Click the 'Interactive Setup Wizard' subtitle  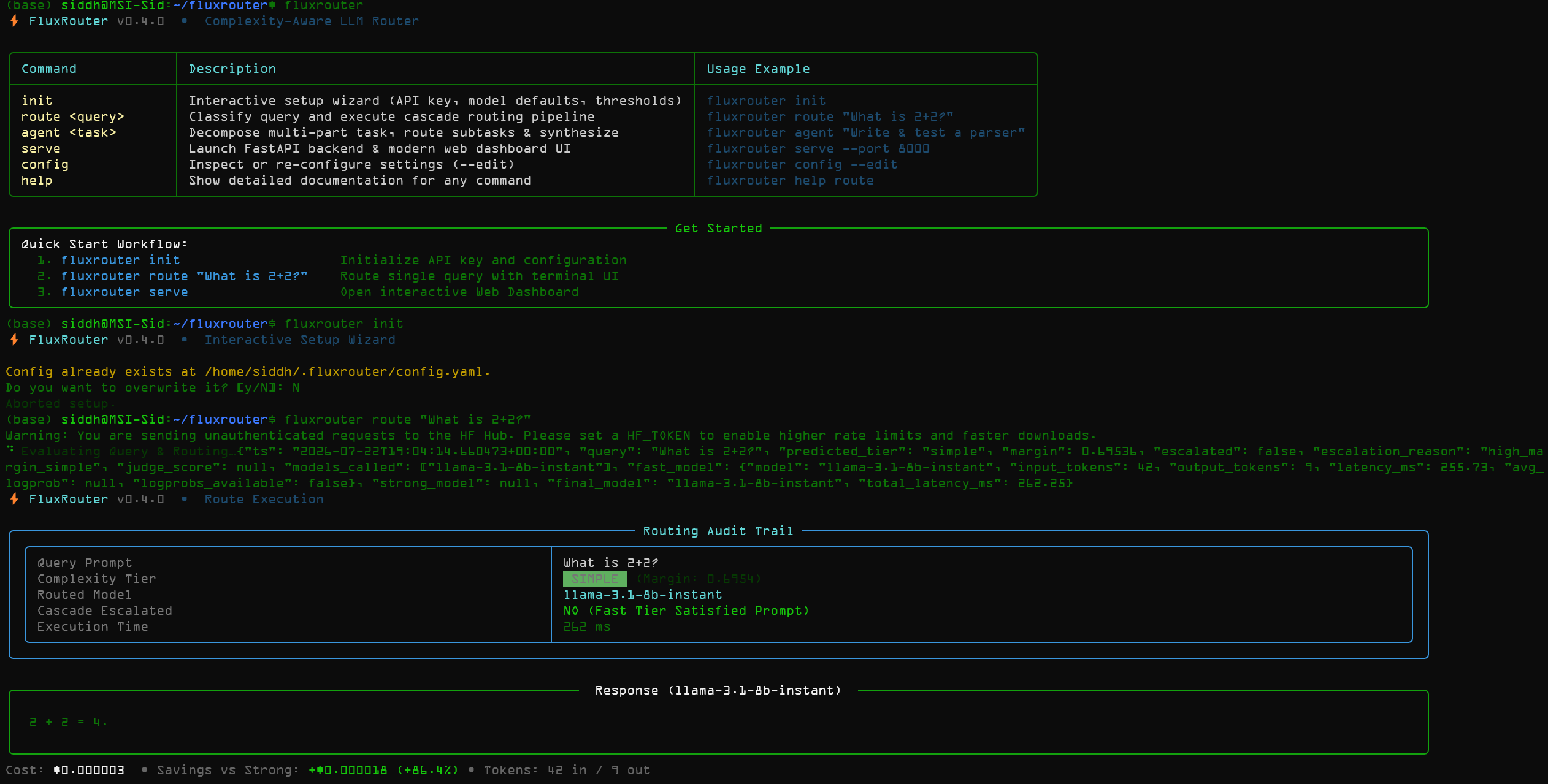tap(300, 340)
